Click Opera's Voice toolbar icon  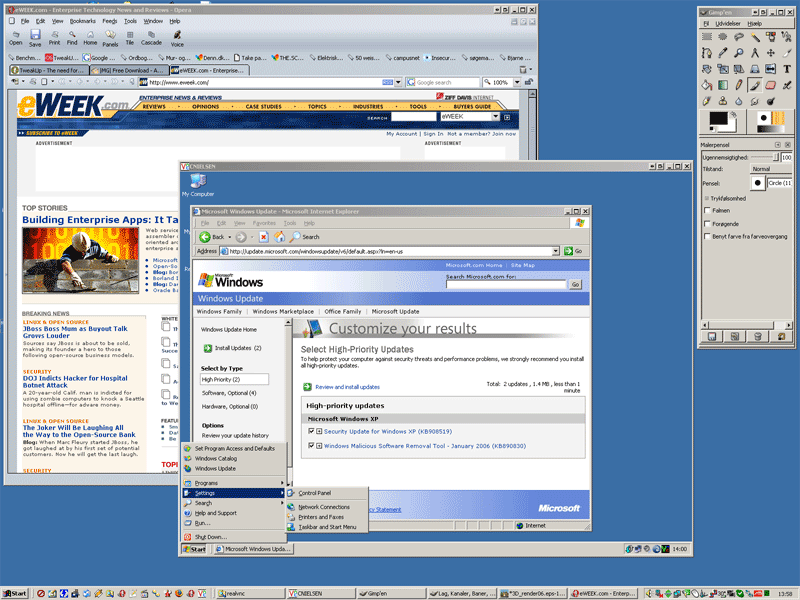177,37
